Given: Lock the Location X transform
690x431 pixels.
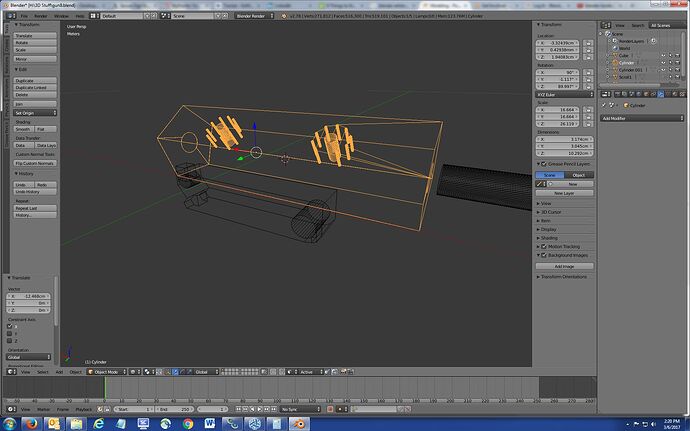Looking at the screenshot, I should pos(587,43).
